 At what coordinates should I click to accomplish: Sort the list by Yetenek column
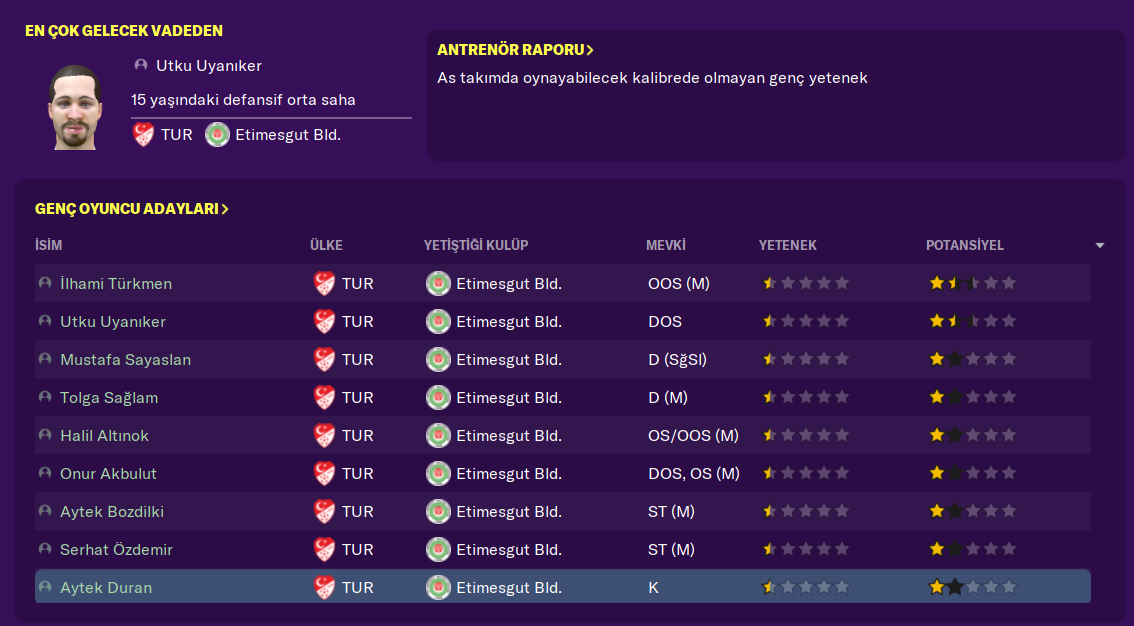tap(787, 246)
